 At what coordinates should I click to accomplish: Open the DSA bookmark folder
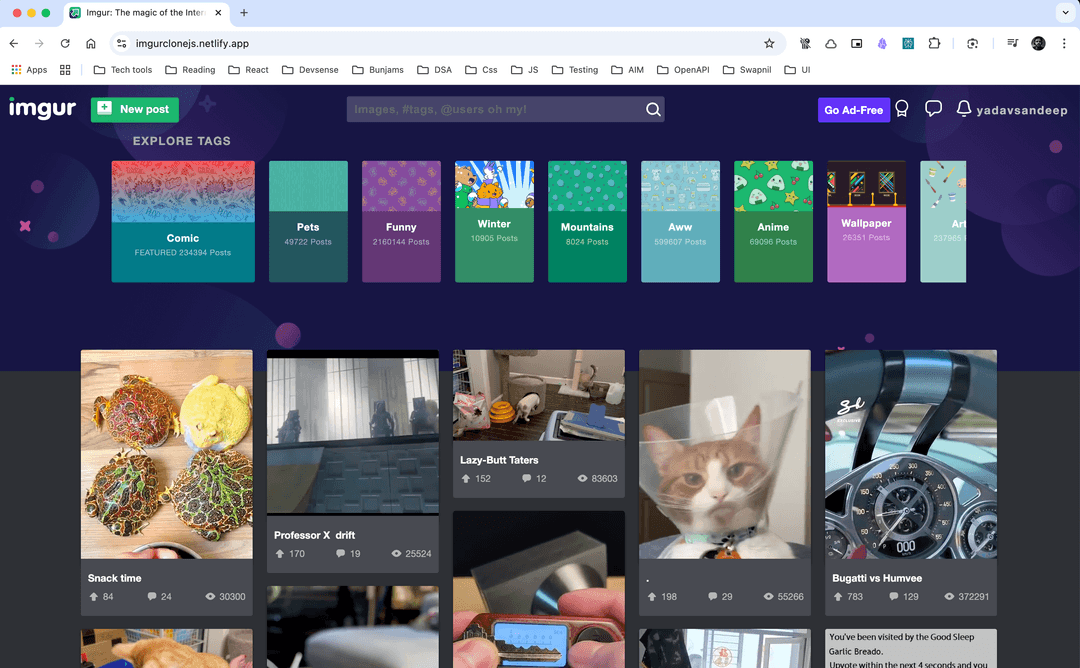tap(435, 70)
